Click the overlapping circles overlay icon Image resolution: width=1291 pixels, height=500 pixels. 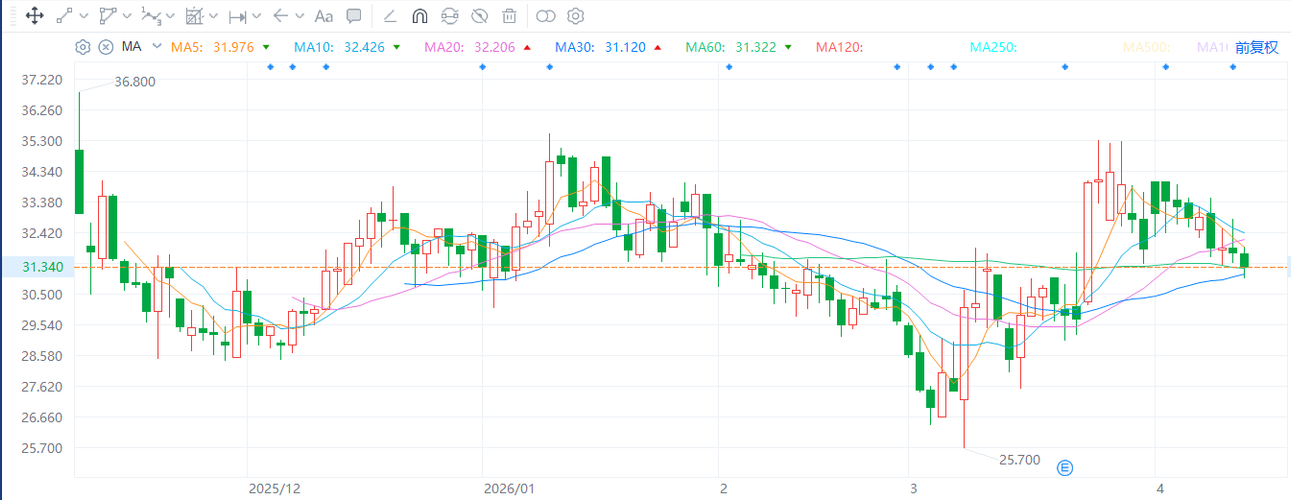pos(545,16)
